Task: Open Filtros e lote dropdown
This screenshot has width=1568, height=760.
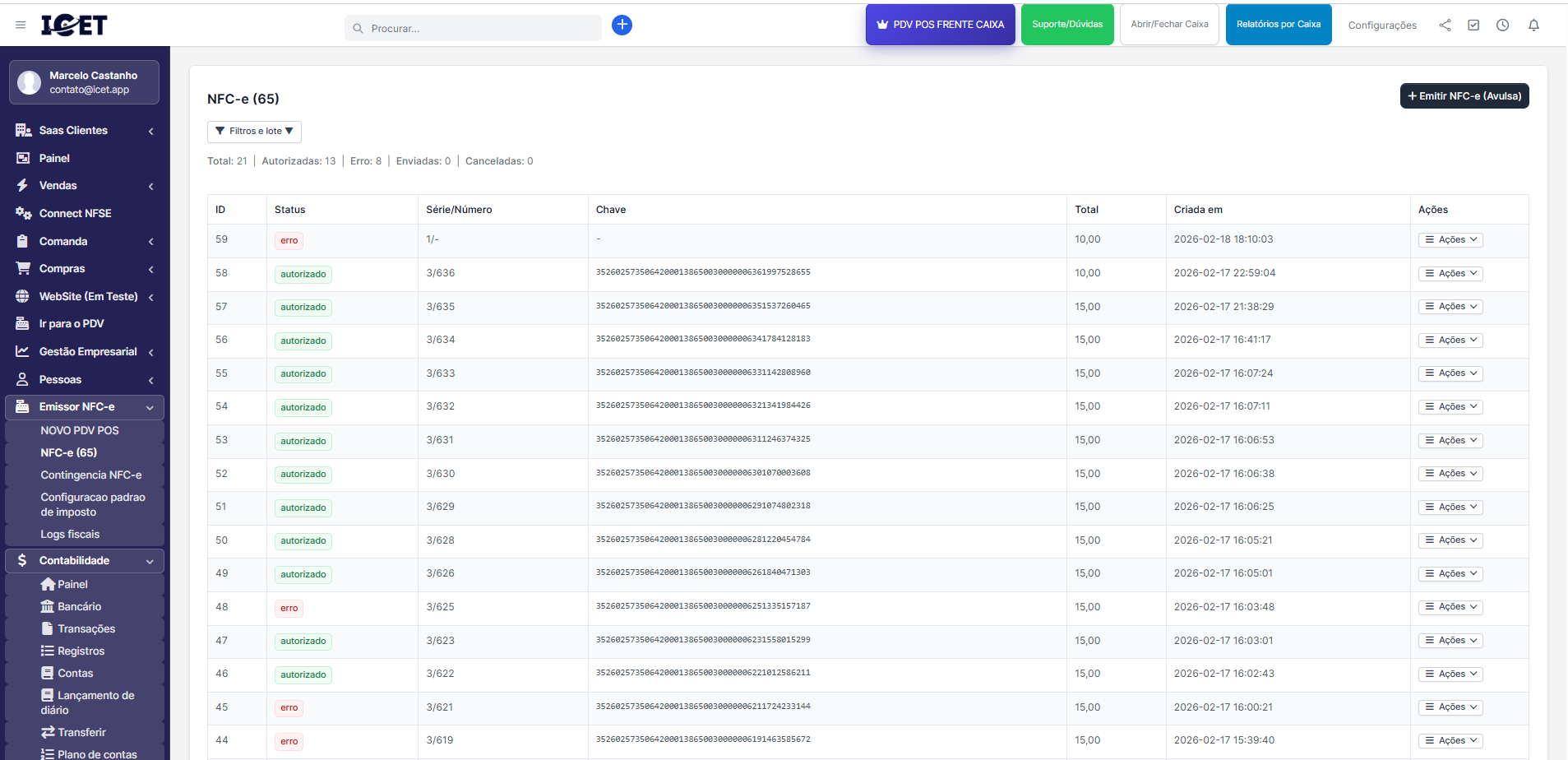Action: pos(254,132)
